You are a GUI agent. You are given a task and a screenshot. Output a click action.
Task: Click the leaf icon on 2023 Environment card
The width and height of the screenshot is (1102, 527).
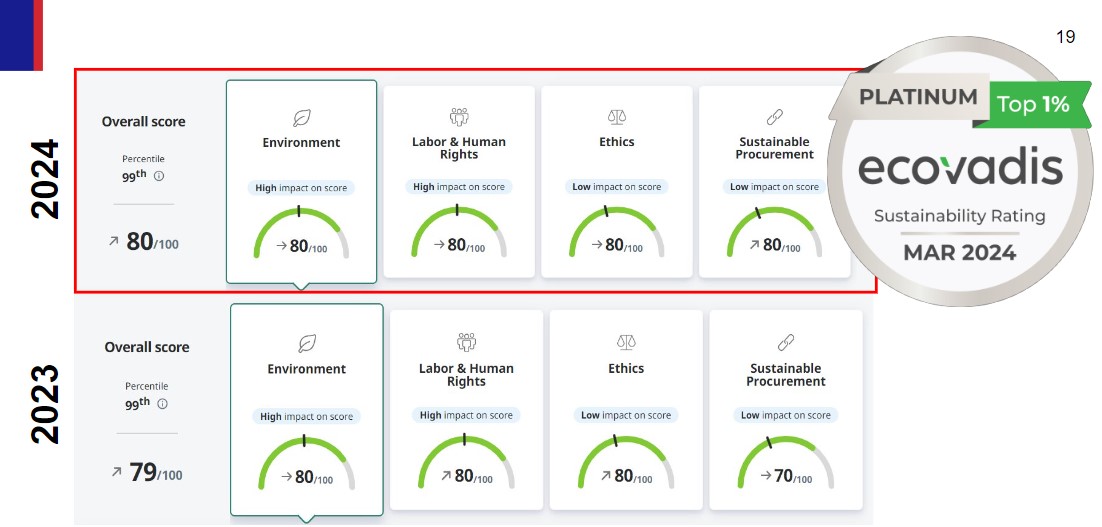tap(307, 343)
